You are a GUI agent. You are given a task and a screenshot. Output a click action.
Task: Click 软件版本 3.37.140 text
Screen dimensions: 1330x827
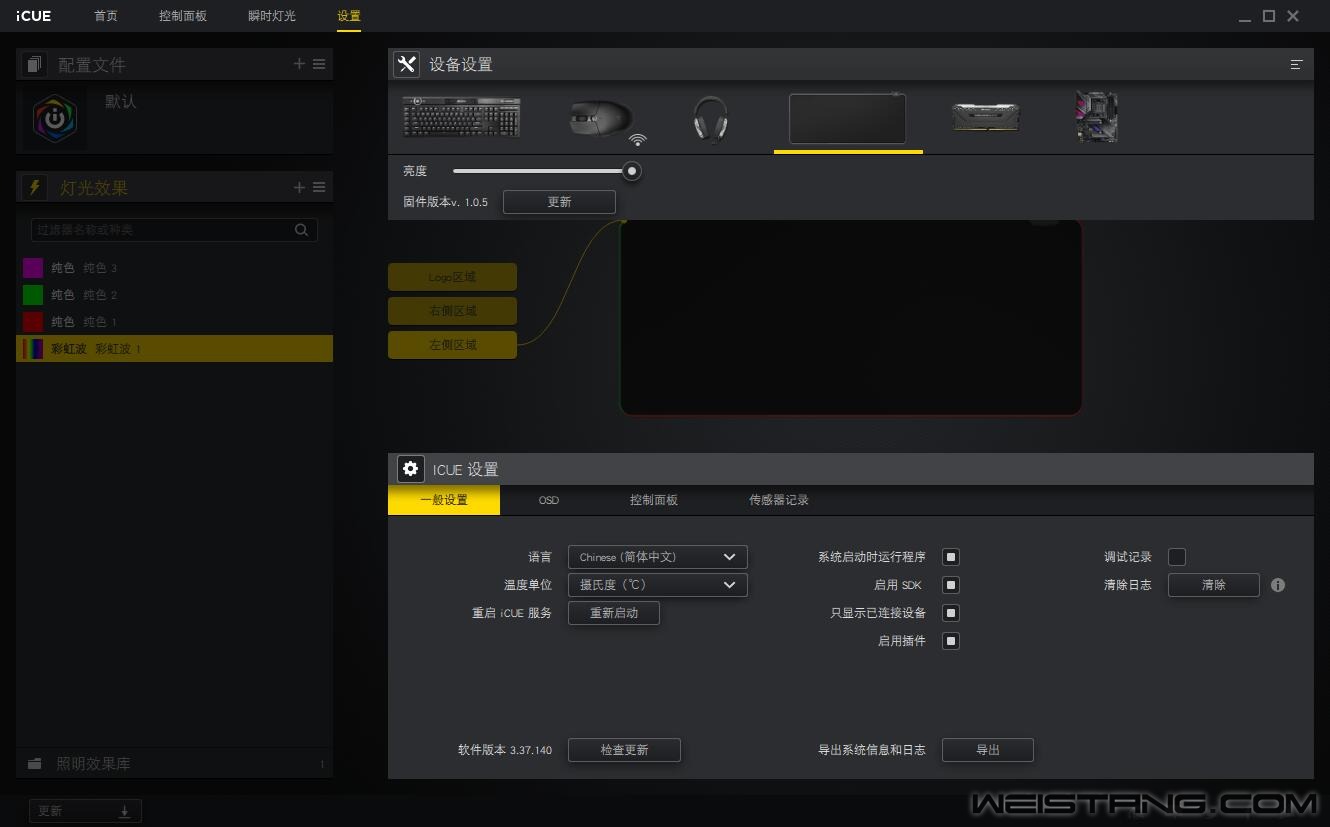[x=505, y=750]
